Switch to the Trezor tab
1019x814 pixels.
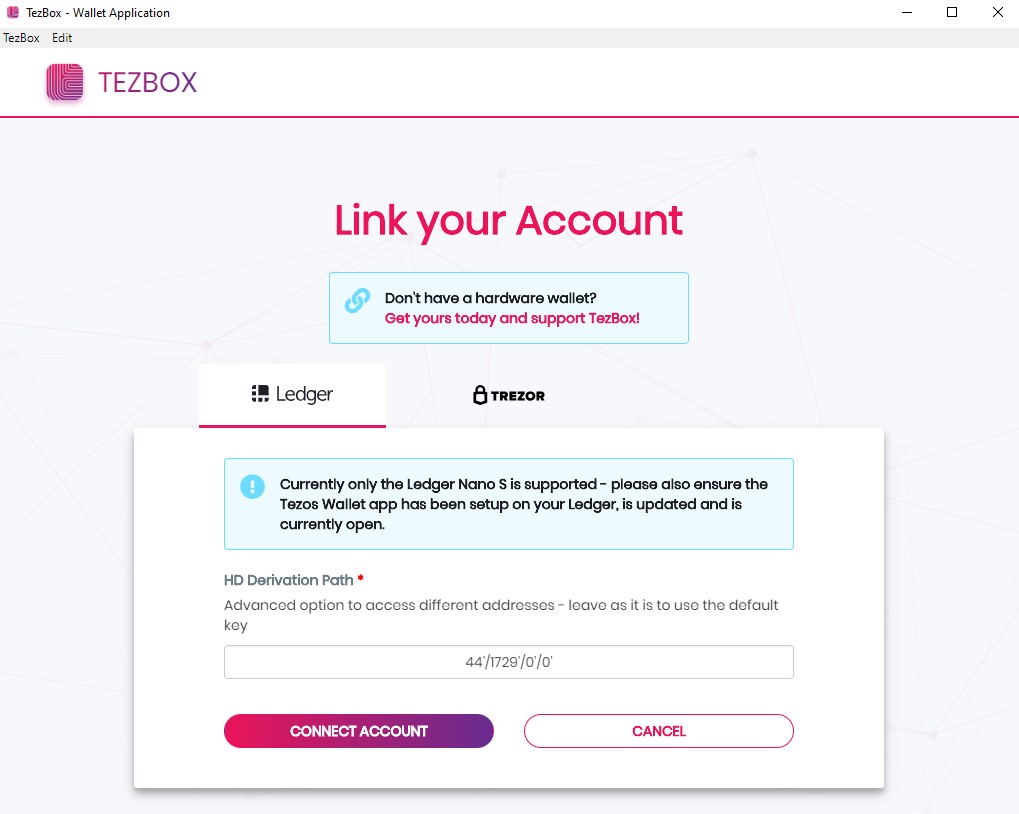pos(509,395)
